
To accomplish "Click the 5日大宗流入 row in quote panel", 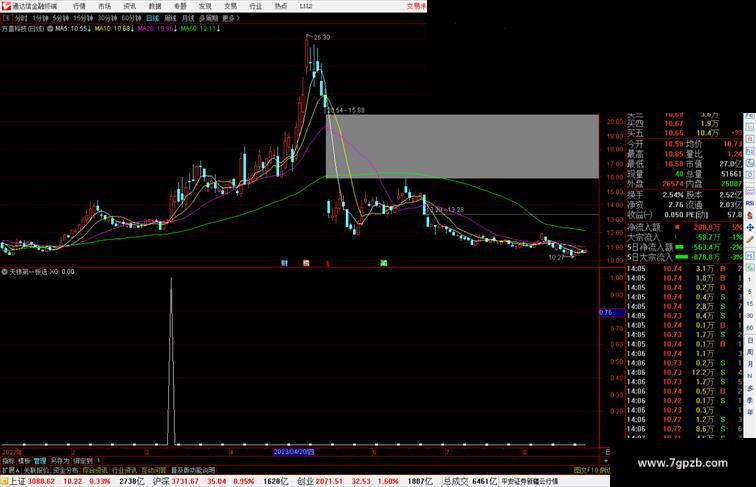I will pos(684,257).
